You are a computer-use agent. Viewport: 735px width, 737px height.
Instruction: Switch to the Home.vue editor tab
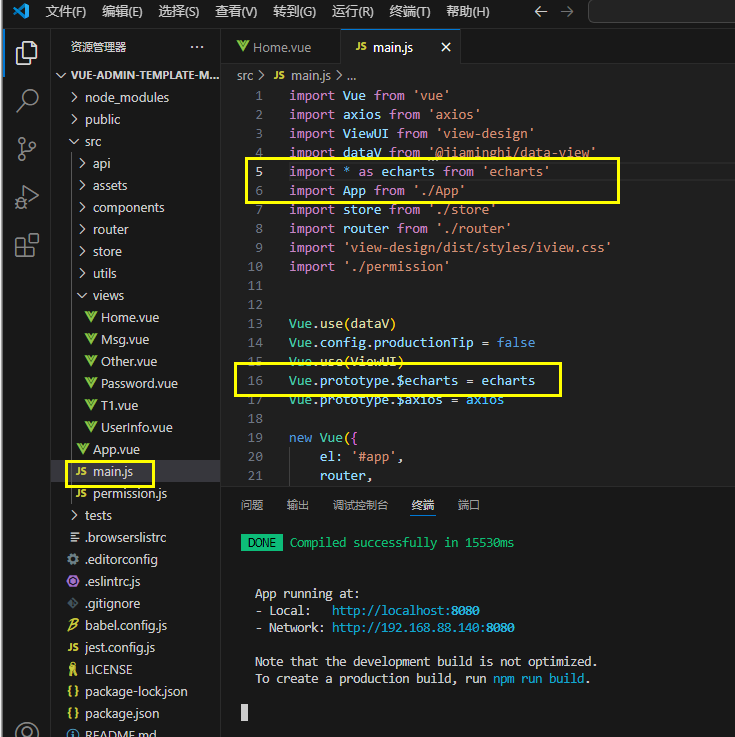pyautogui.click(x=281, y=47)
